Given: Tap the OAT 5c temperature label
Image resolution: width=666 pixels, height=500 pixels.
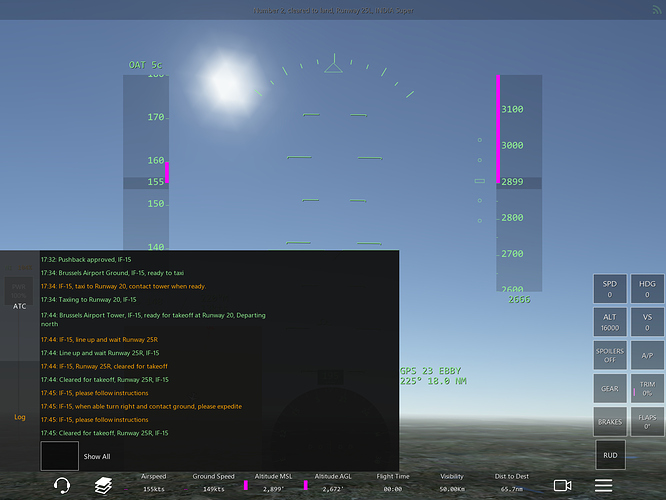Looking at the screenshot, I should (145, 65).
